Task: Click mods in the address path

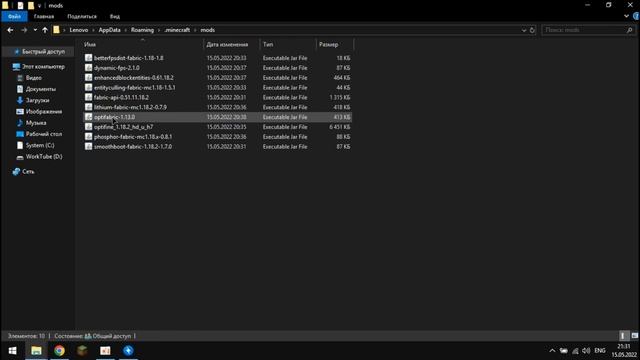Action: (207, 30)
